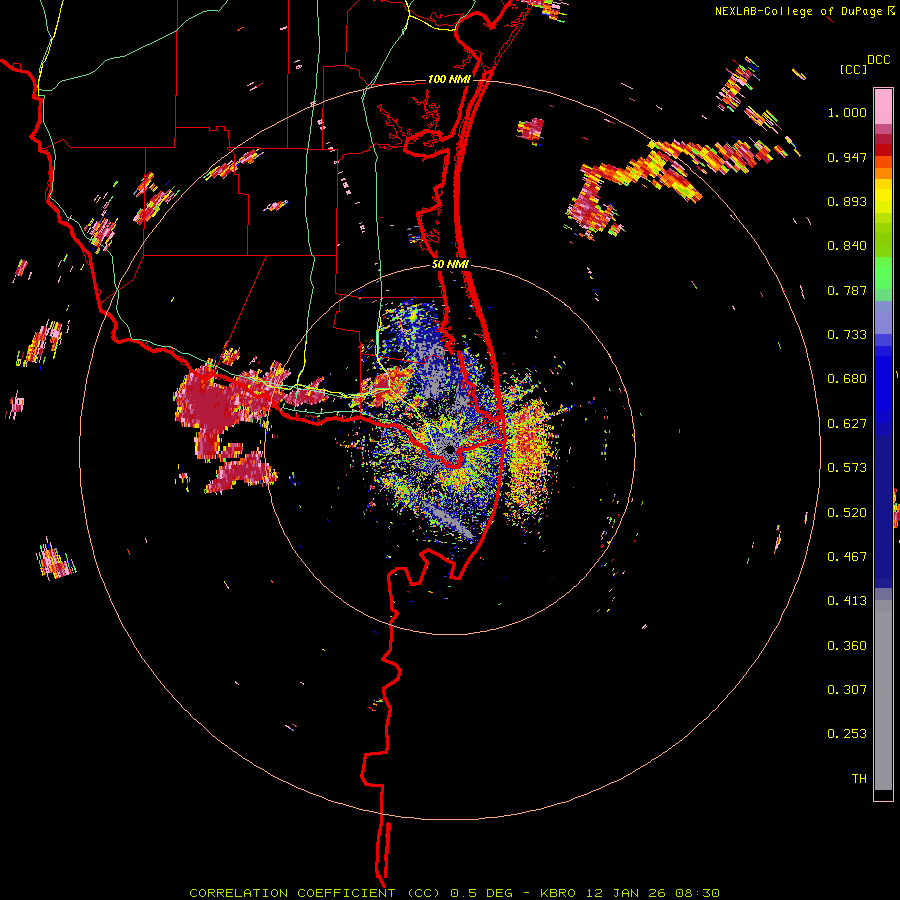The width and height of the screenshot is (900, 900).
Task: Click the 0.840 value on the color scale
Action: point(847,246)
